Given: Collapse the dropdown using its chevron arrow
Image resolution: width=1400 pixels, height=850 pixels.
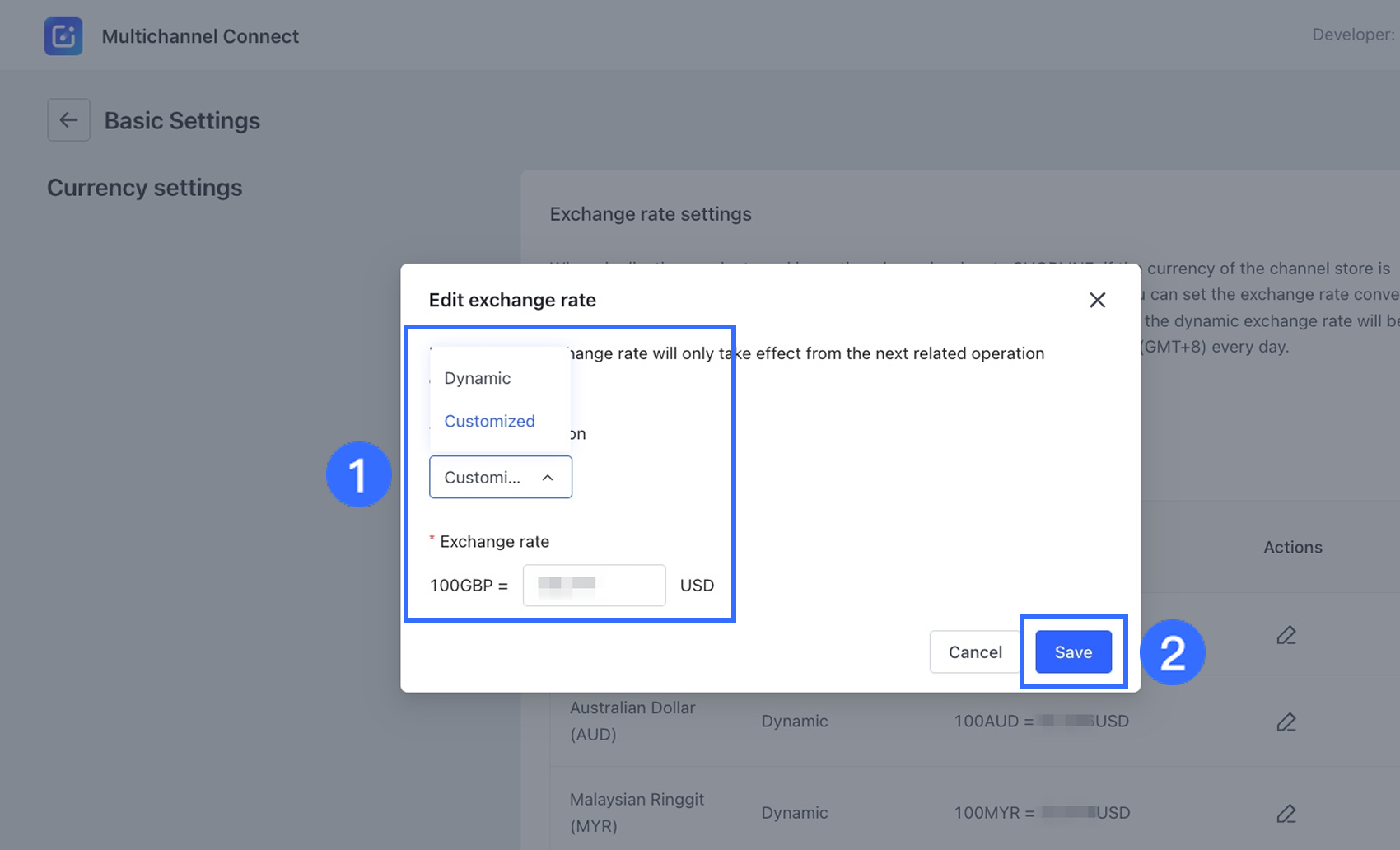Looking at the screenshot, I should [548, 478].
